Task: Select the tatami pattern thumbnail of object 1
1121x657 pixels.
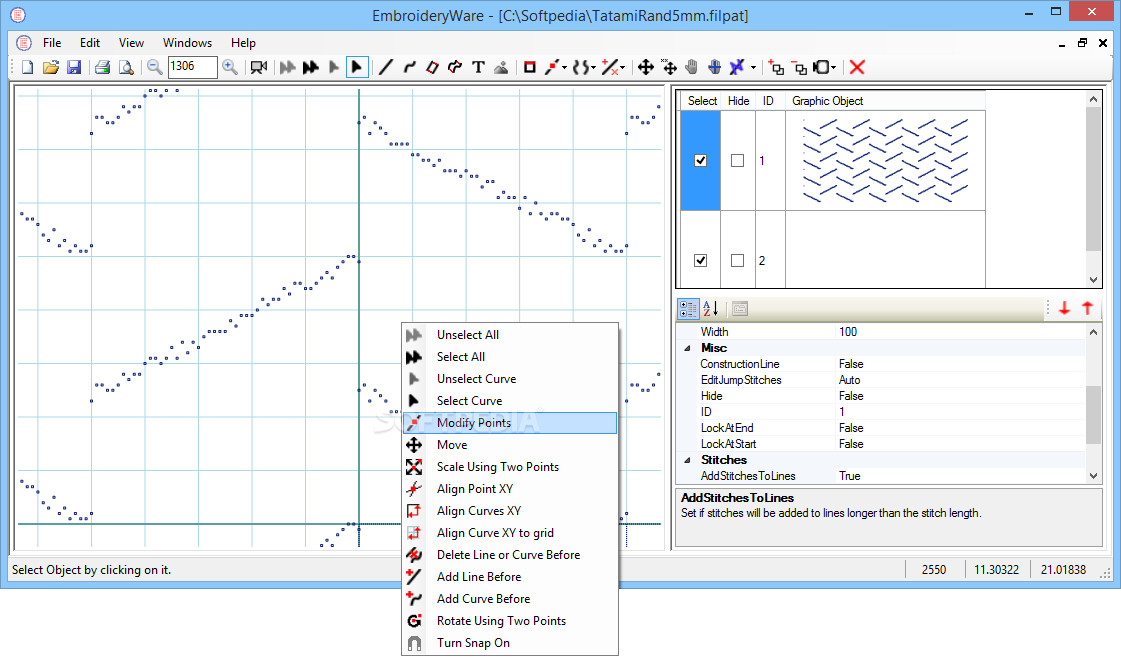Action: pos(885,160)
